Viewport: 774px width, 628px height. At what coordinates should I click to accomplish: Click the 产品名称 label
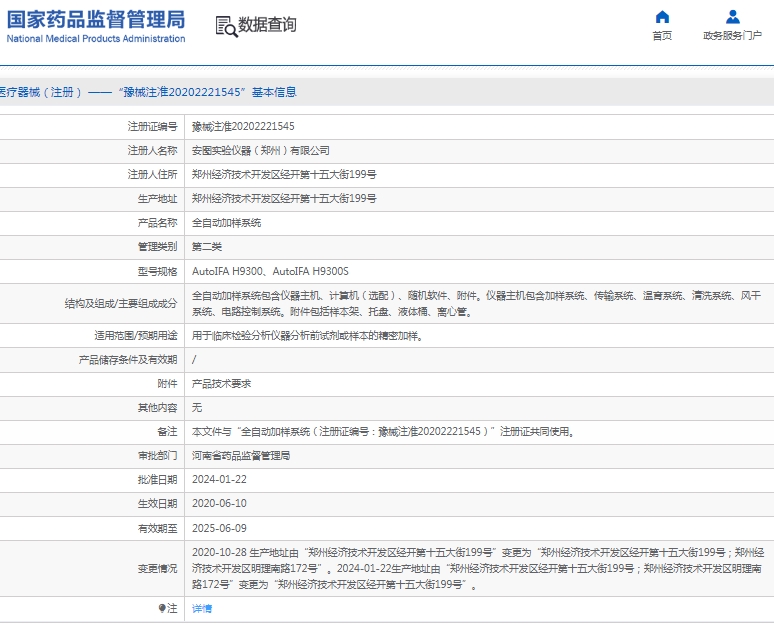157,223
